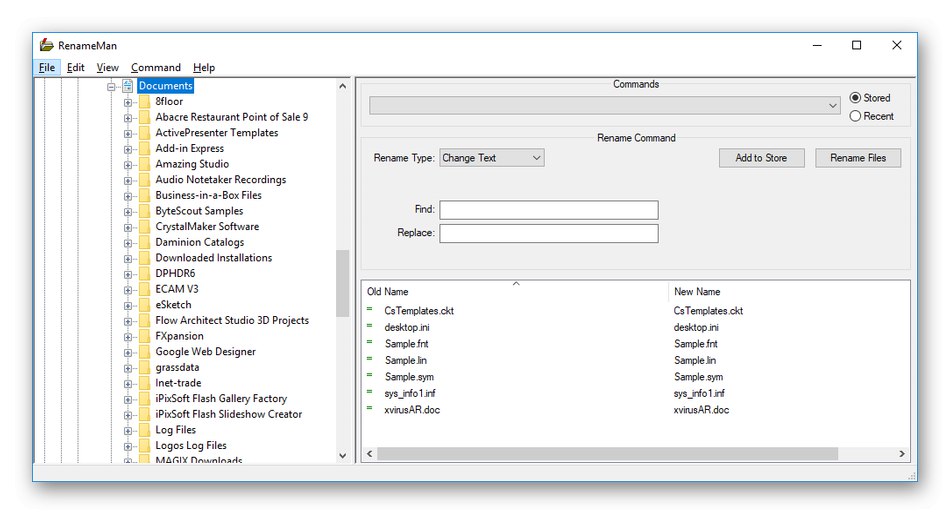
Task: Click status icon beside desktop.ini
Action: [369, 325]
